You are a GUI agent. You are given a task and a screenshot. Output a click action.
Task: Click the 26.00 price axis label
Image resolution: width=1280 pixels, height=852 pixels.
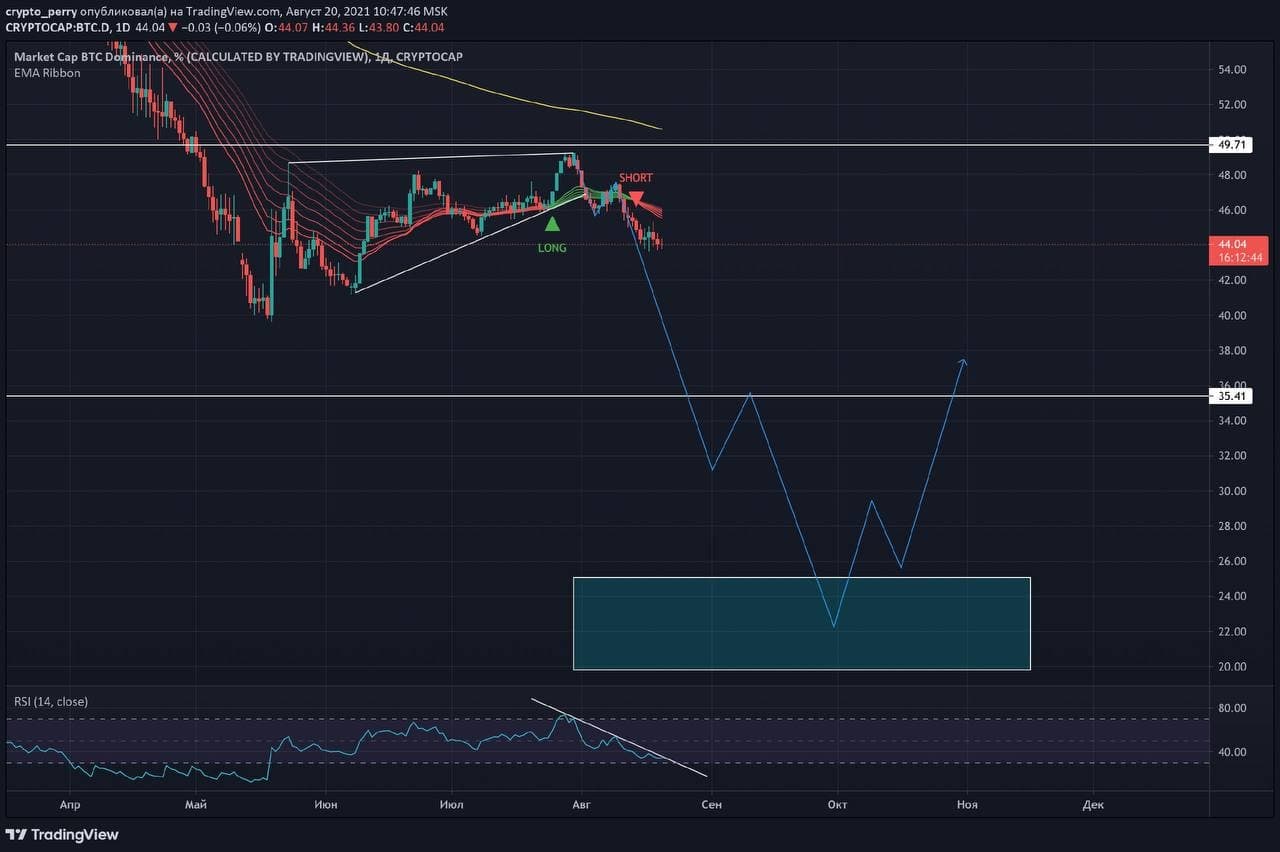[x=1231, y=561]
